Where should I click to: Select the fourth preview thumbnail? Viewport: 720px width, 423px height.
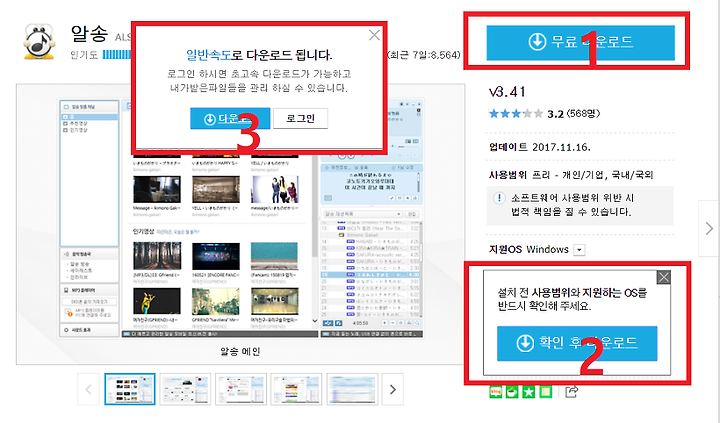pyautogui.click(x=296, y=389)
